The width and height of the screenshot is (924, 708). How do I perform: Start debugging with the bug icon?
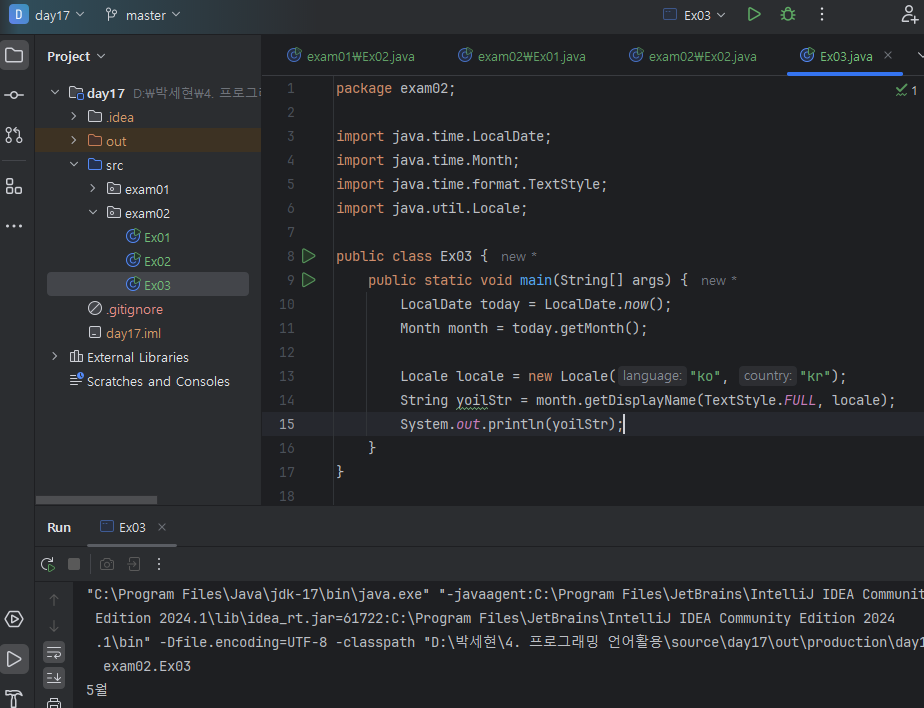tap(788, 14)
